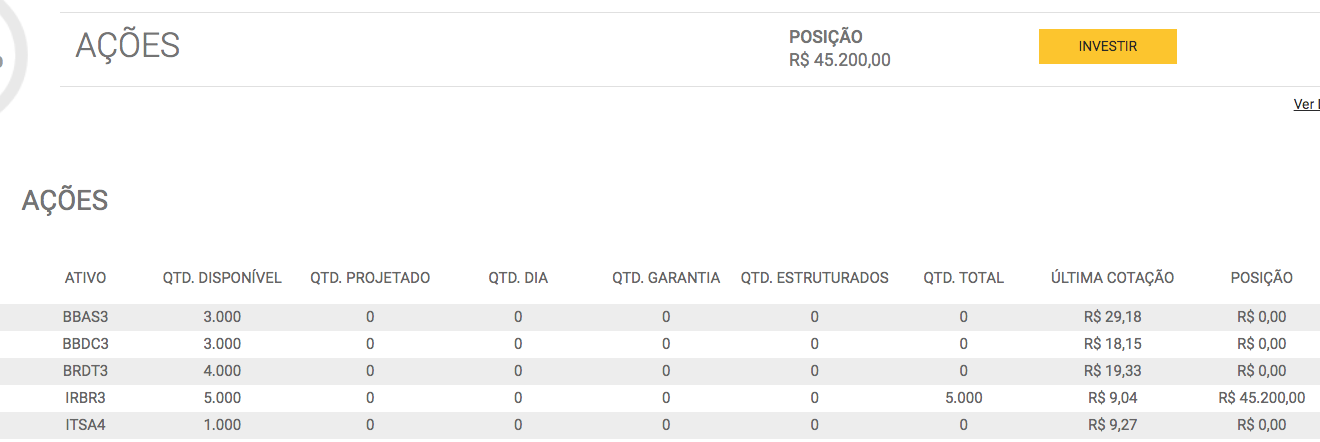
Task: Click the POSIÇÃO R$ 45.200,00 summary header
Action: tap(839, 49)
